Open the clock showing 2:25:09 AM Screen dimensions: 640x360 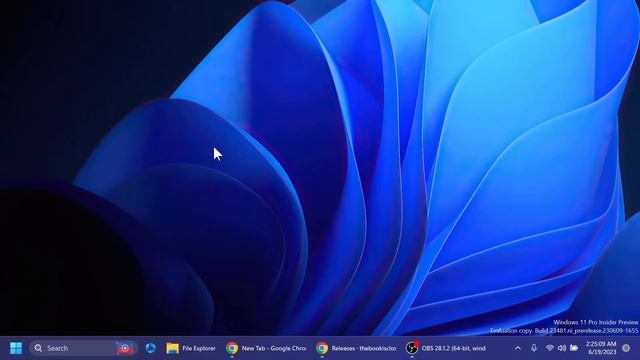click(x=600, y=348)
